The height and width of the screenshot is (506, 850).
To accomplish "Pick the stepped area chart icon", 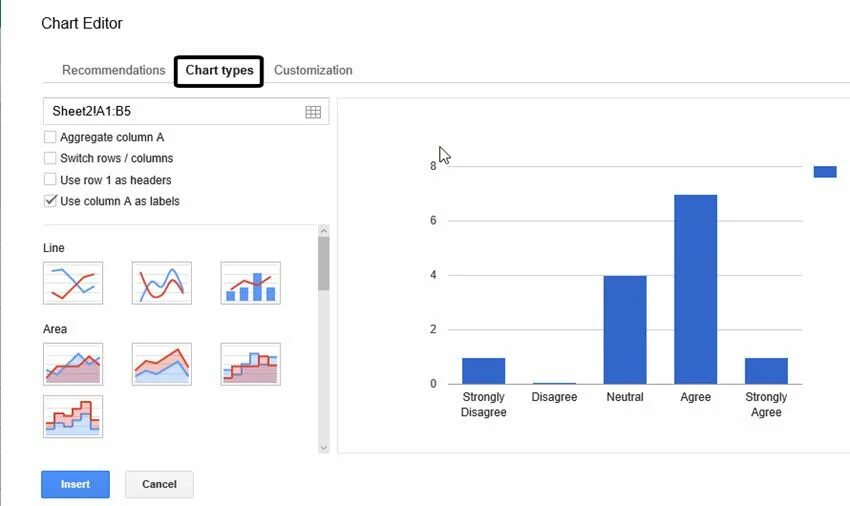I will (x=250, y=364).
